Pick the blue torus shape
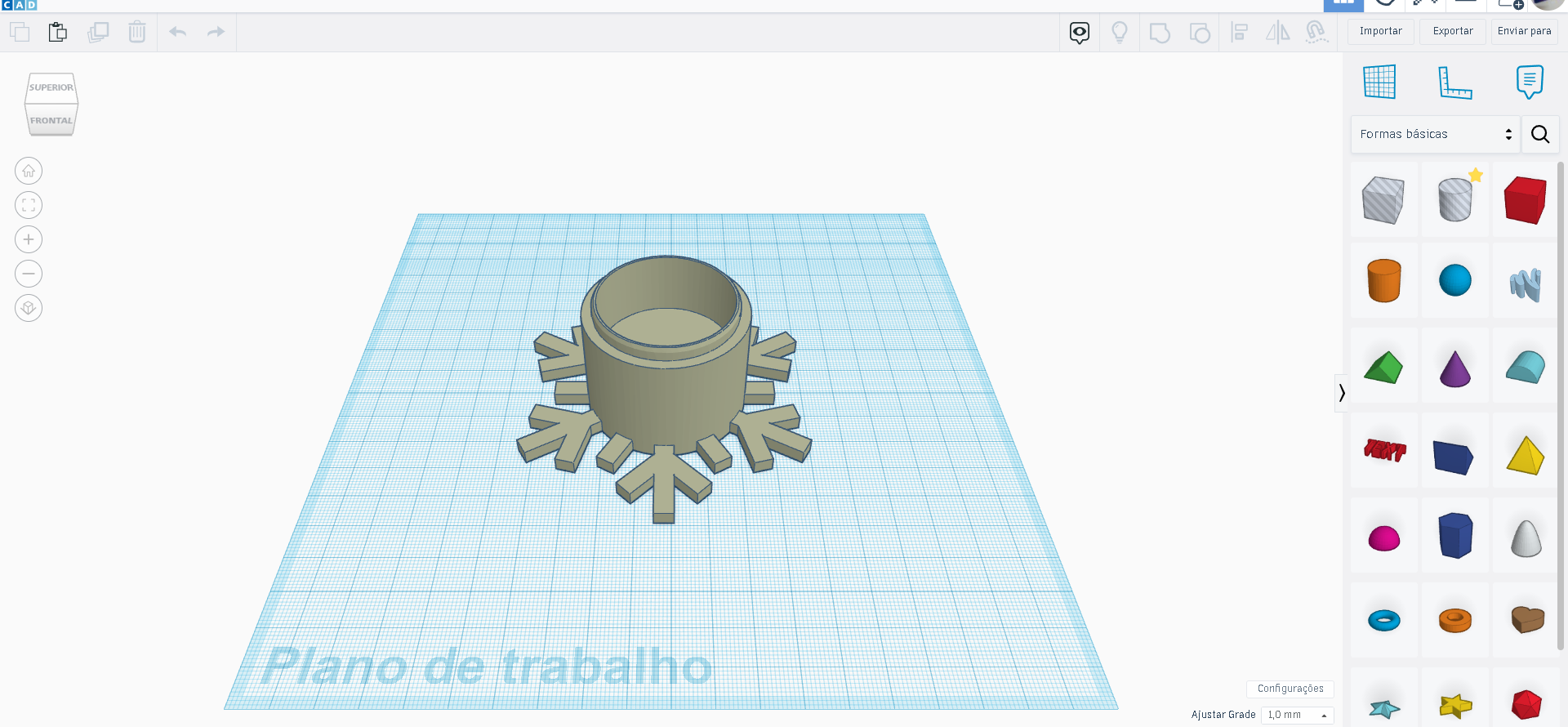The image size is (1568, 727). click(x=1383, y=621)
